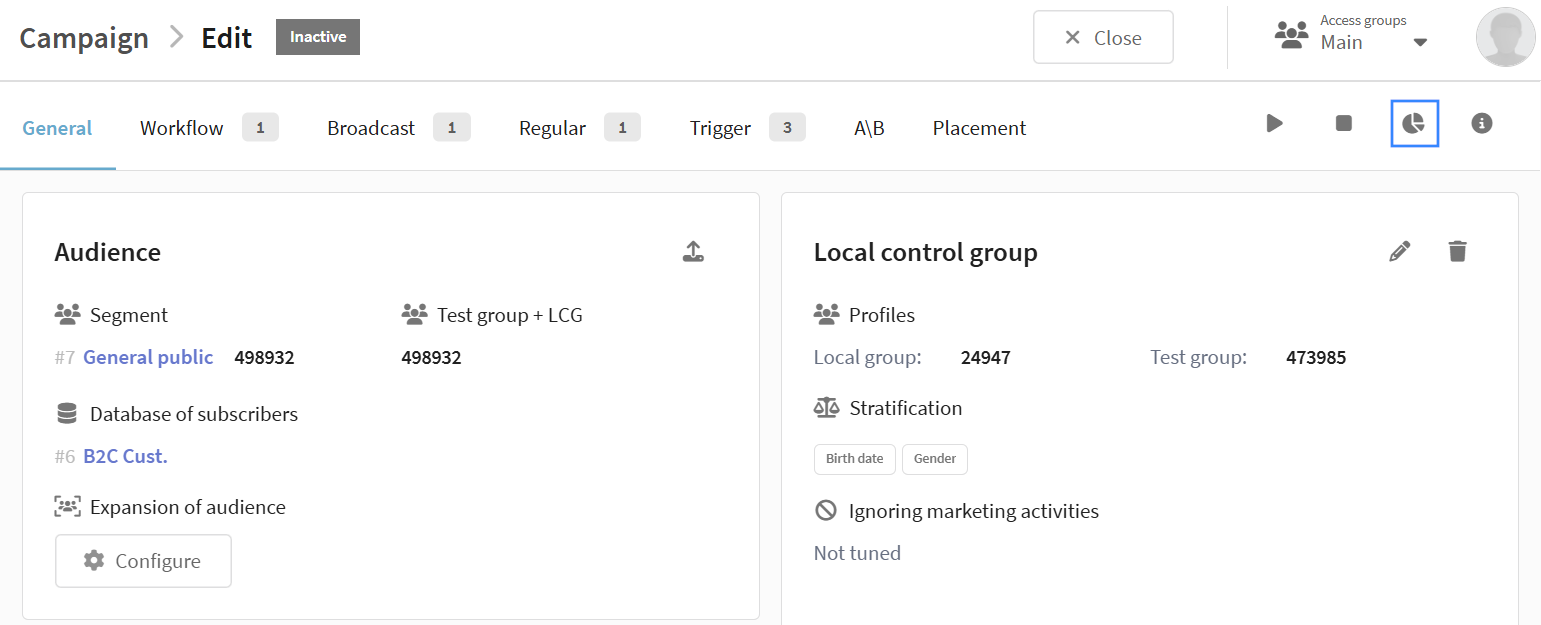Delete Local control group with trash icon
1541x625 pixels.
pos(1458,252)
